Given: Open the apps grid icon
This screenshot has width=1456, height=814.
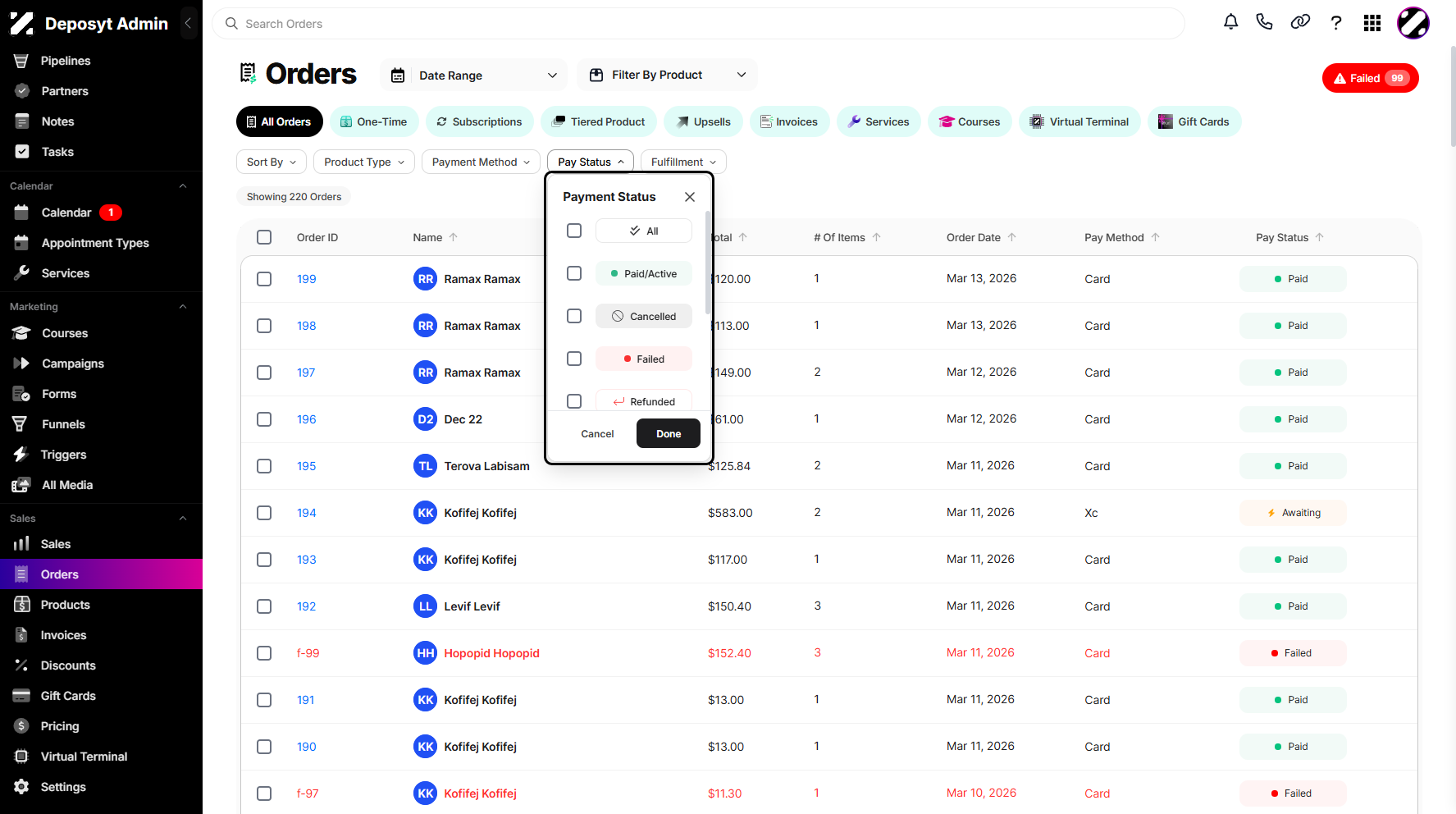Looking at the screenshot, I should (x=1372, y=23).
